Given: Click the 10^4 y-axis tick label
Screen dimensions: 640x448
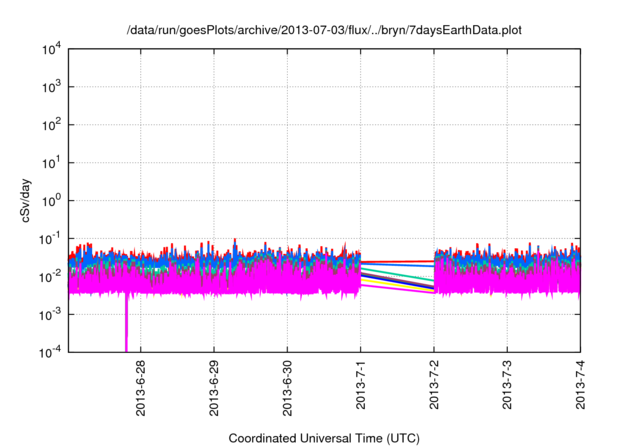Looking at the screenshot, I should click(52, 49).
